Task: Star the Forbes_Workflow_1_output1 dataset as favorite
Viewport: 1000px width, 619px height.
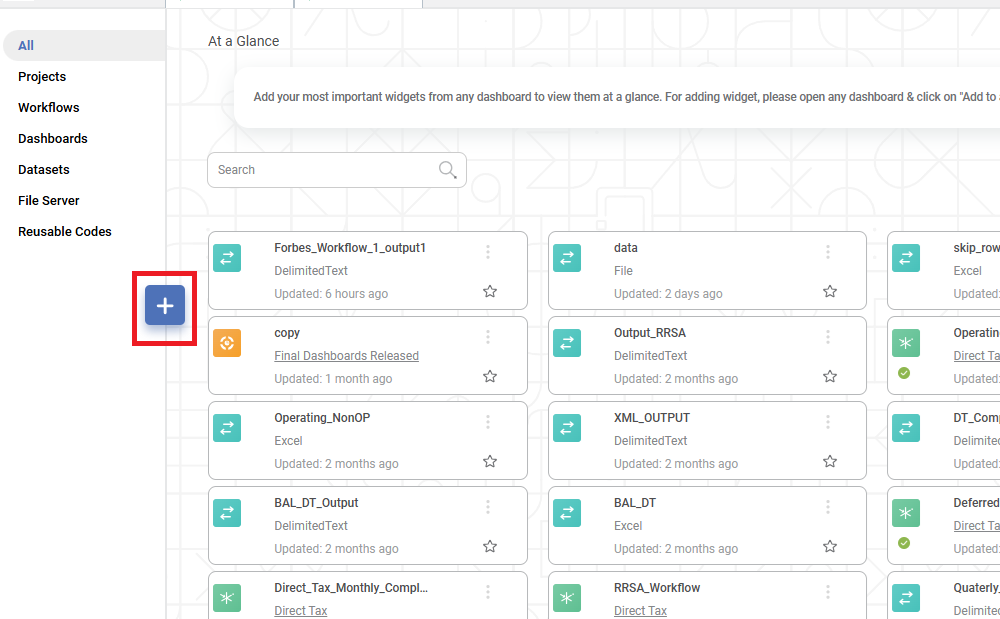Action: [x=490, y=292]
